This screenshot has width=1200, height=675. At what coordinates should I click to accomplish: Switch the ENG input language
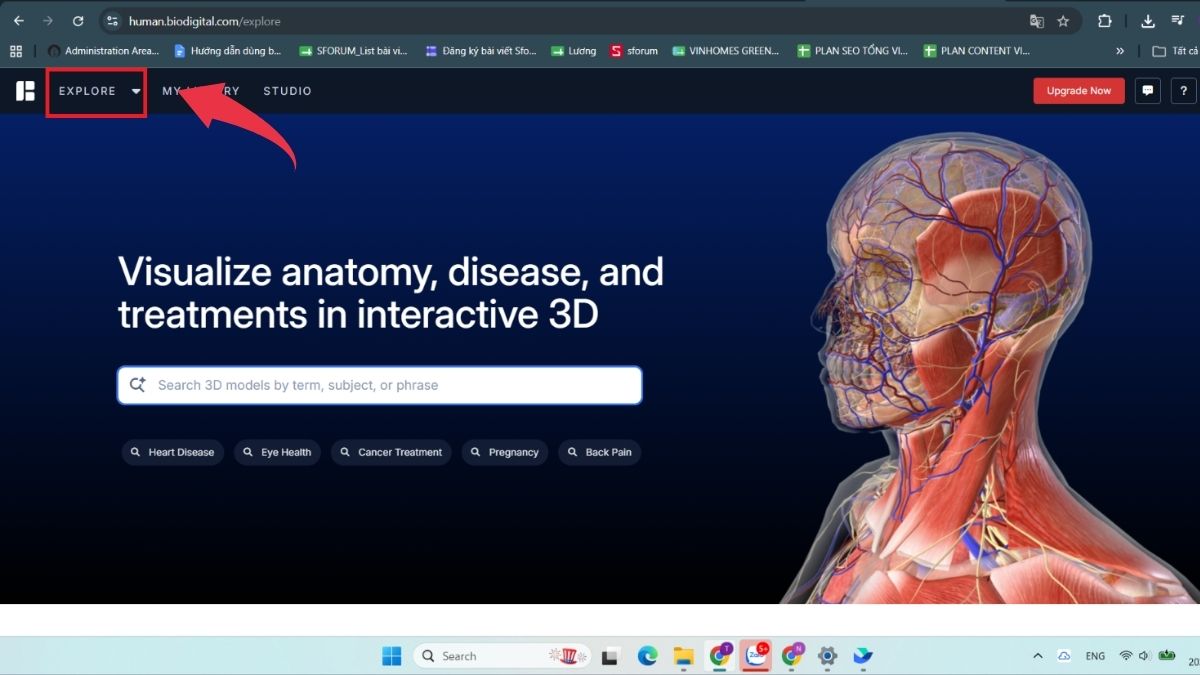pyautogui.click(x=1095, y=656)
